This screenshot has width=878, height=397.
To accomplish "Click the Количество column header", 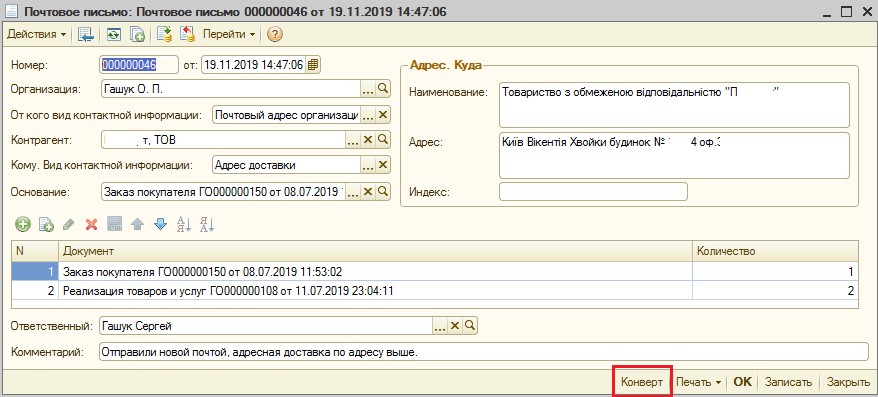I will point(775,251).
